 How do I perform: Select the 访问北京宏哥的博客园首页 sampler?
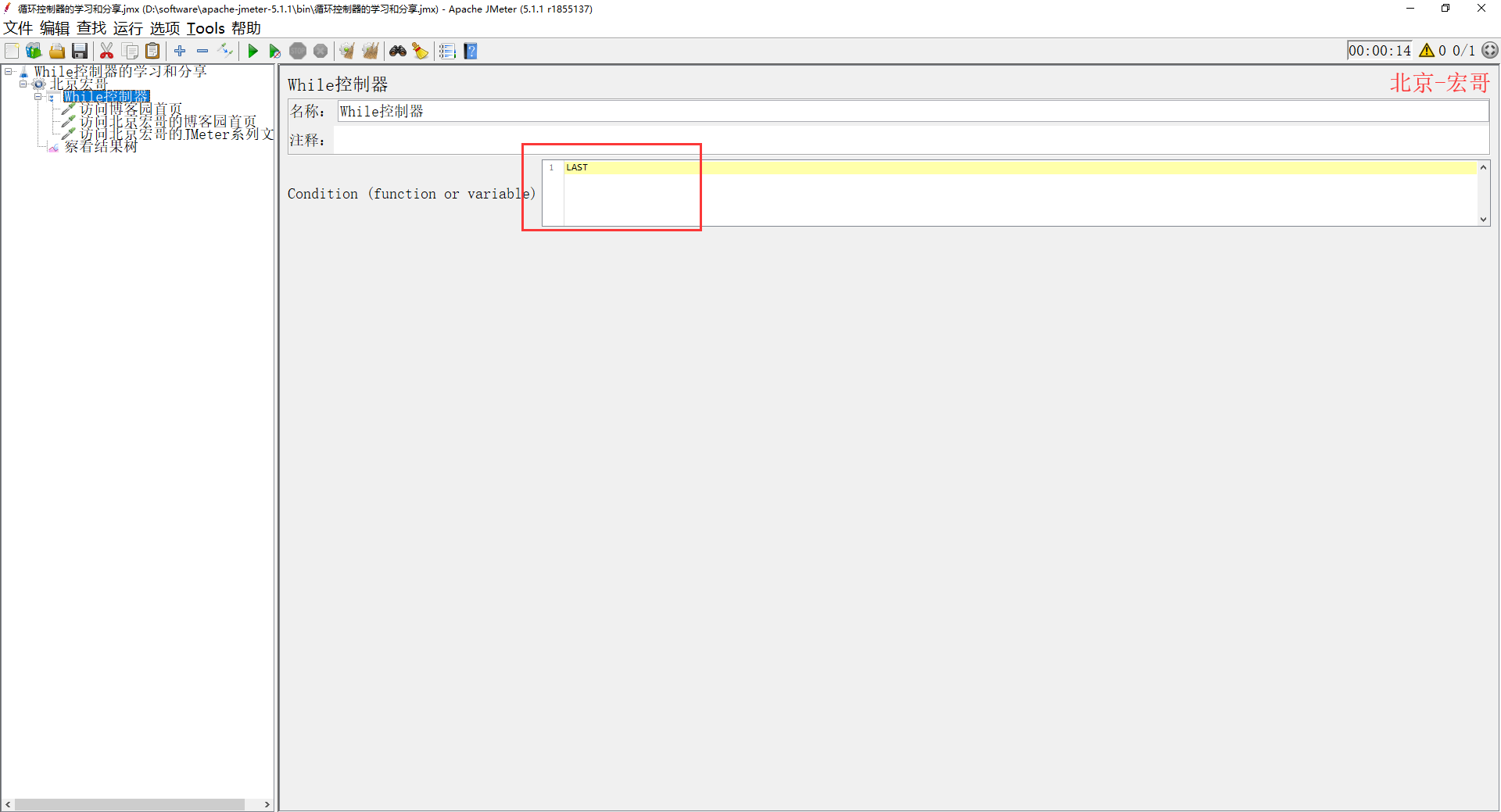point(168,121)
